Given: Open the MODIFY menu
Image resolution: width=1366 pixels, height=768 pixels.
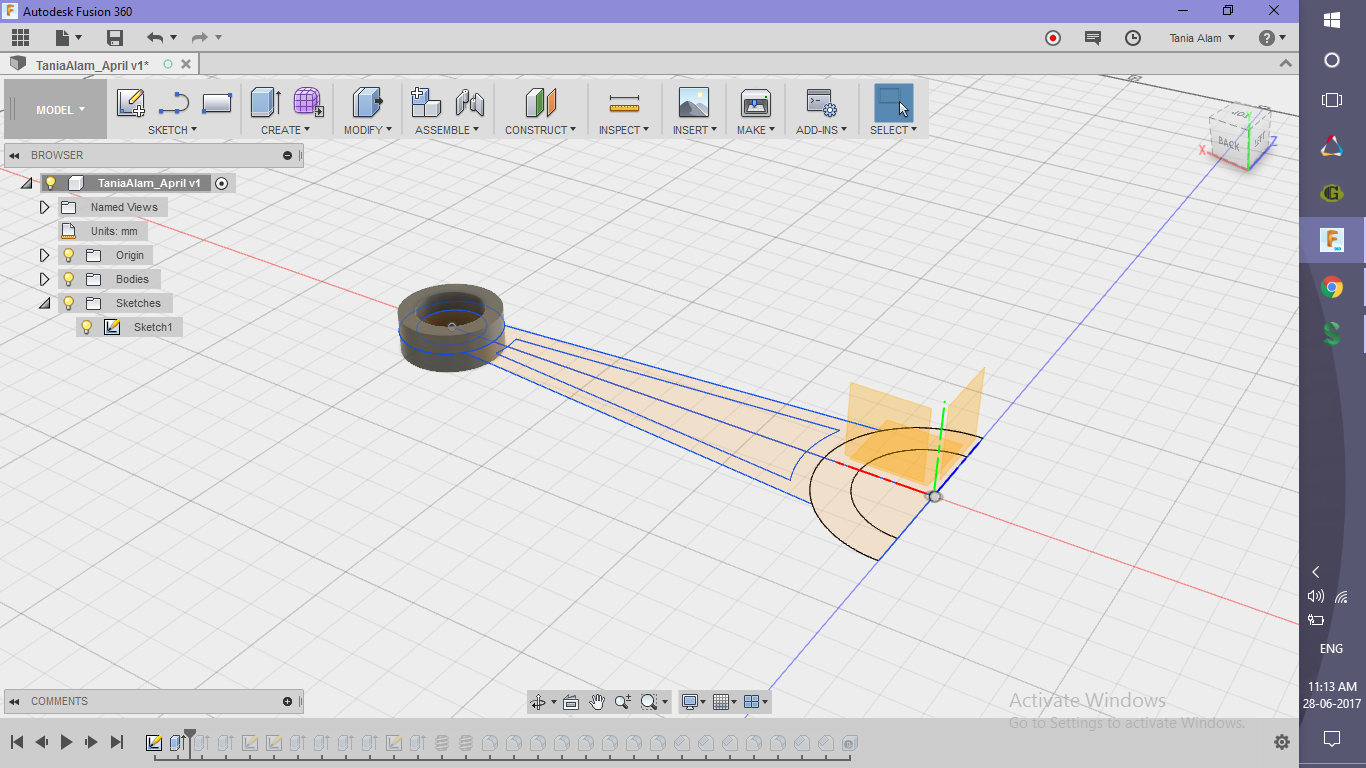Looking at the screenshot, I should click(x=368, y=130).
